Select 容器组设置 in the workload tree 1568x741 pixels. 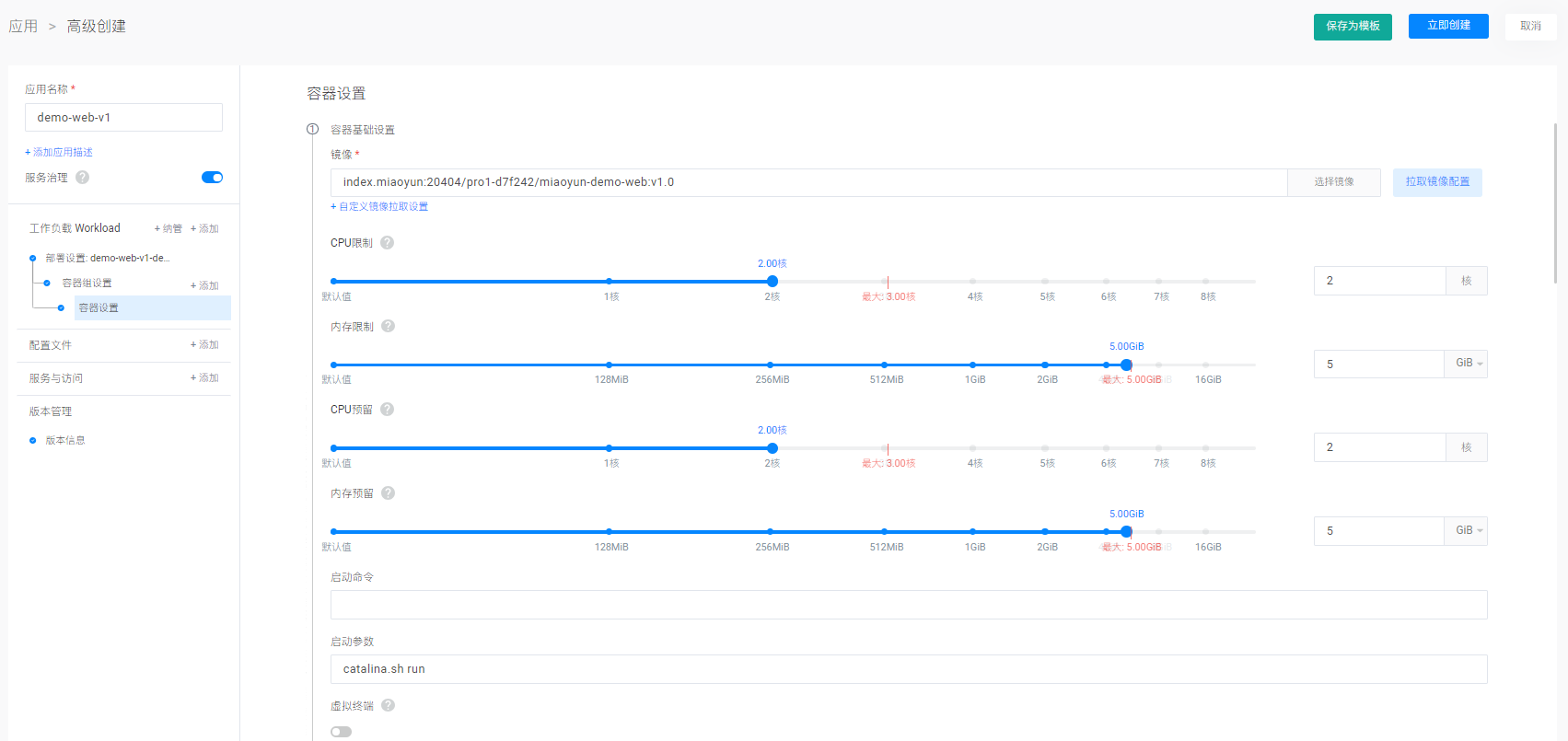click(x=87, y=284)
